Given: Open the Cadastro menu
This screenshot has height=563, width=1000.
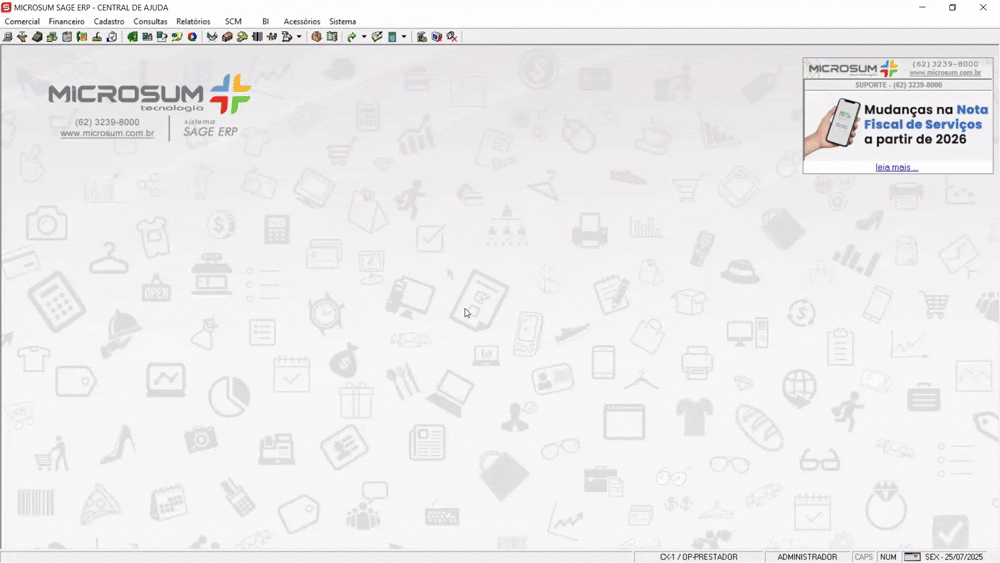Looking at the screenshot, I should pyautogui.click(x=109, y=21).
